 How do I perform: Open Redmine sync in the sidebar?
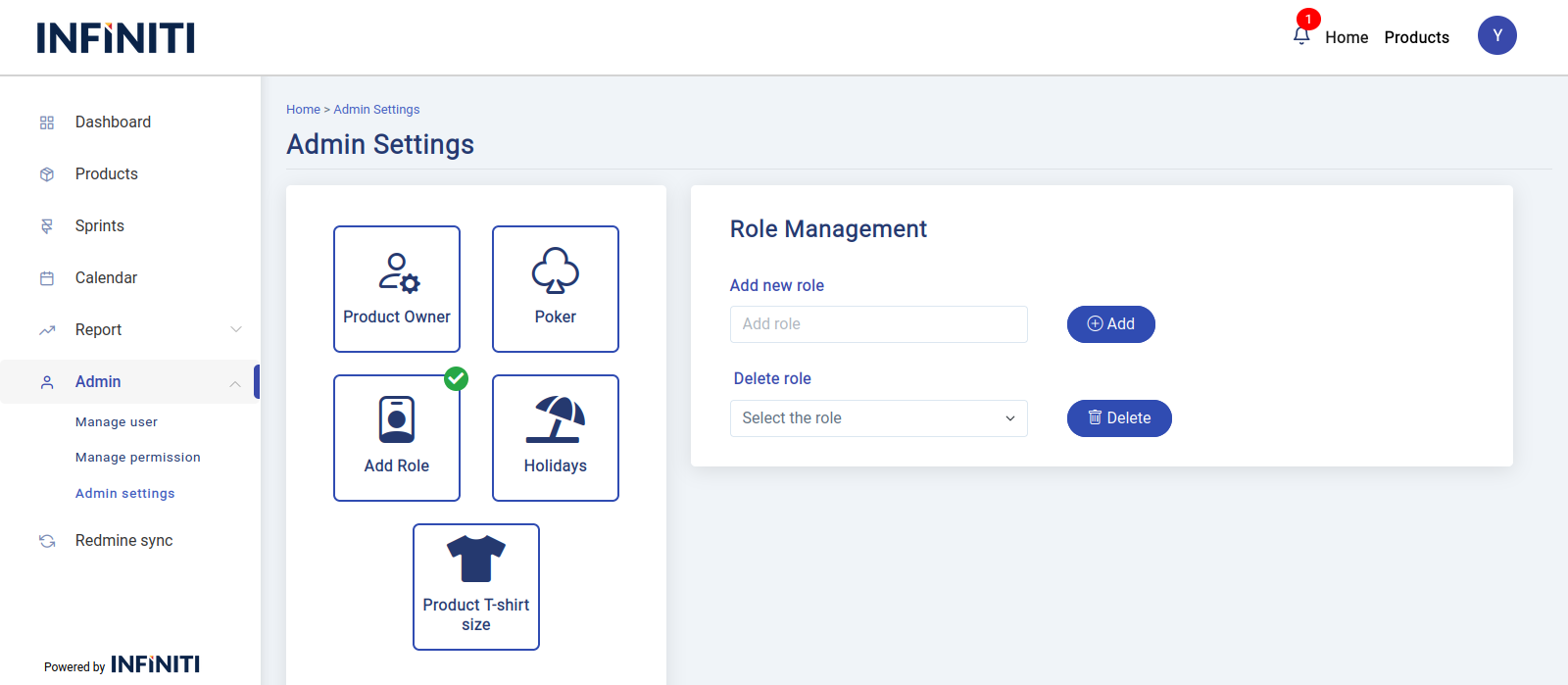click(123, 541)
